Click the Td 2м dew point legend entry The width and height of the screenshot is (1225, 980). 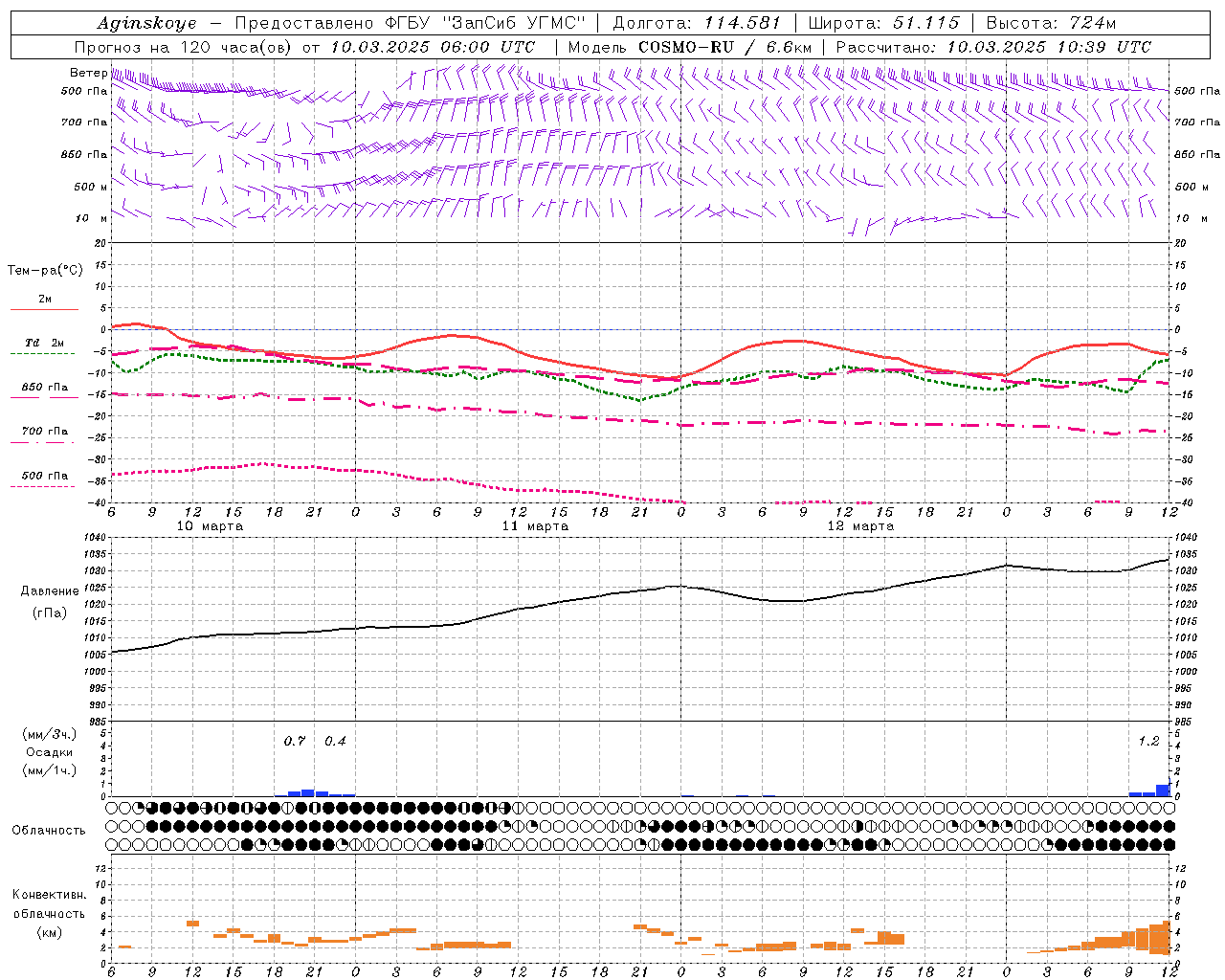pos(44,343)
